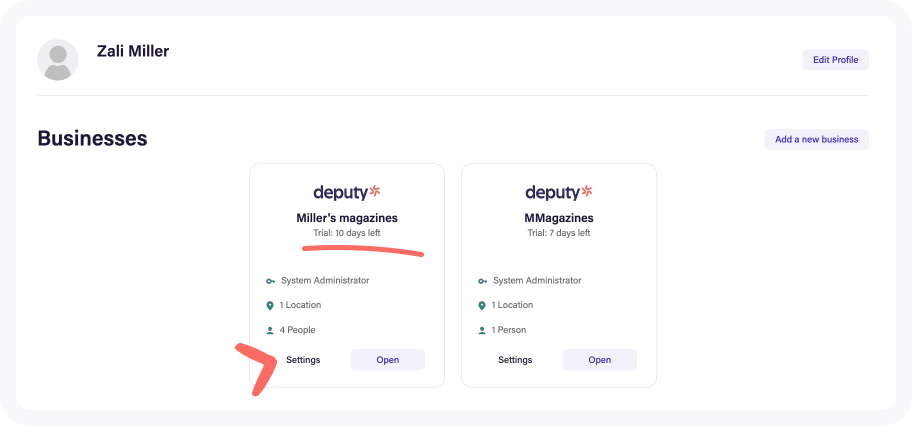Click the person icon beside 4 People
The height and width of the screenshot is (426, 912).
coord(270,331)
